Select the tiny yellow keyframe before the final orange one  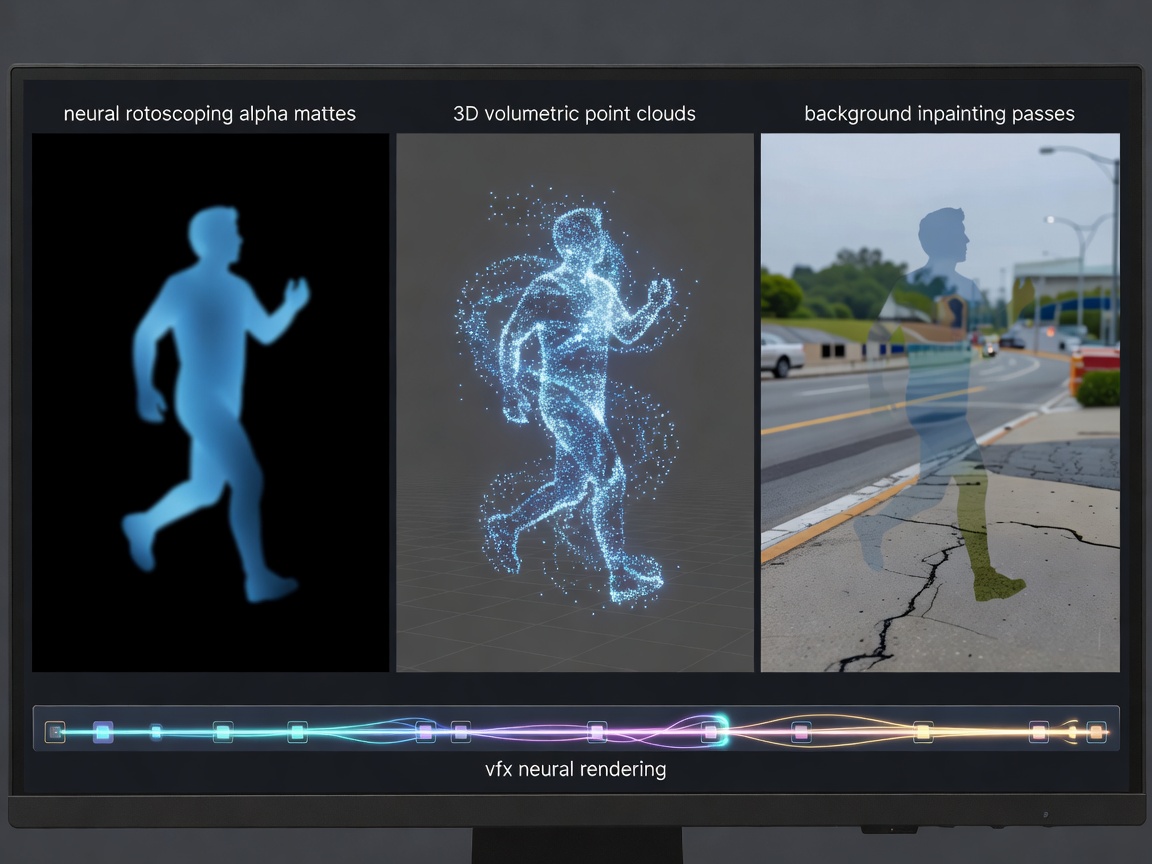pos(1072,732)
